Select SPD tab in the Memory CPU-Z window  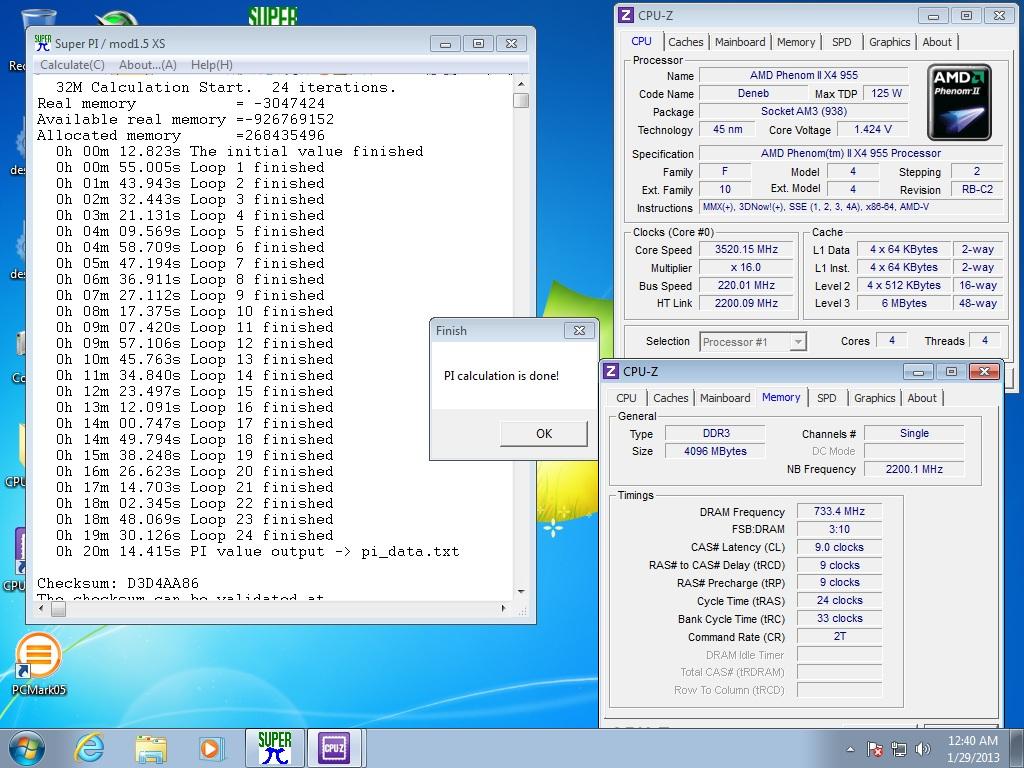click(826, 398)
